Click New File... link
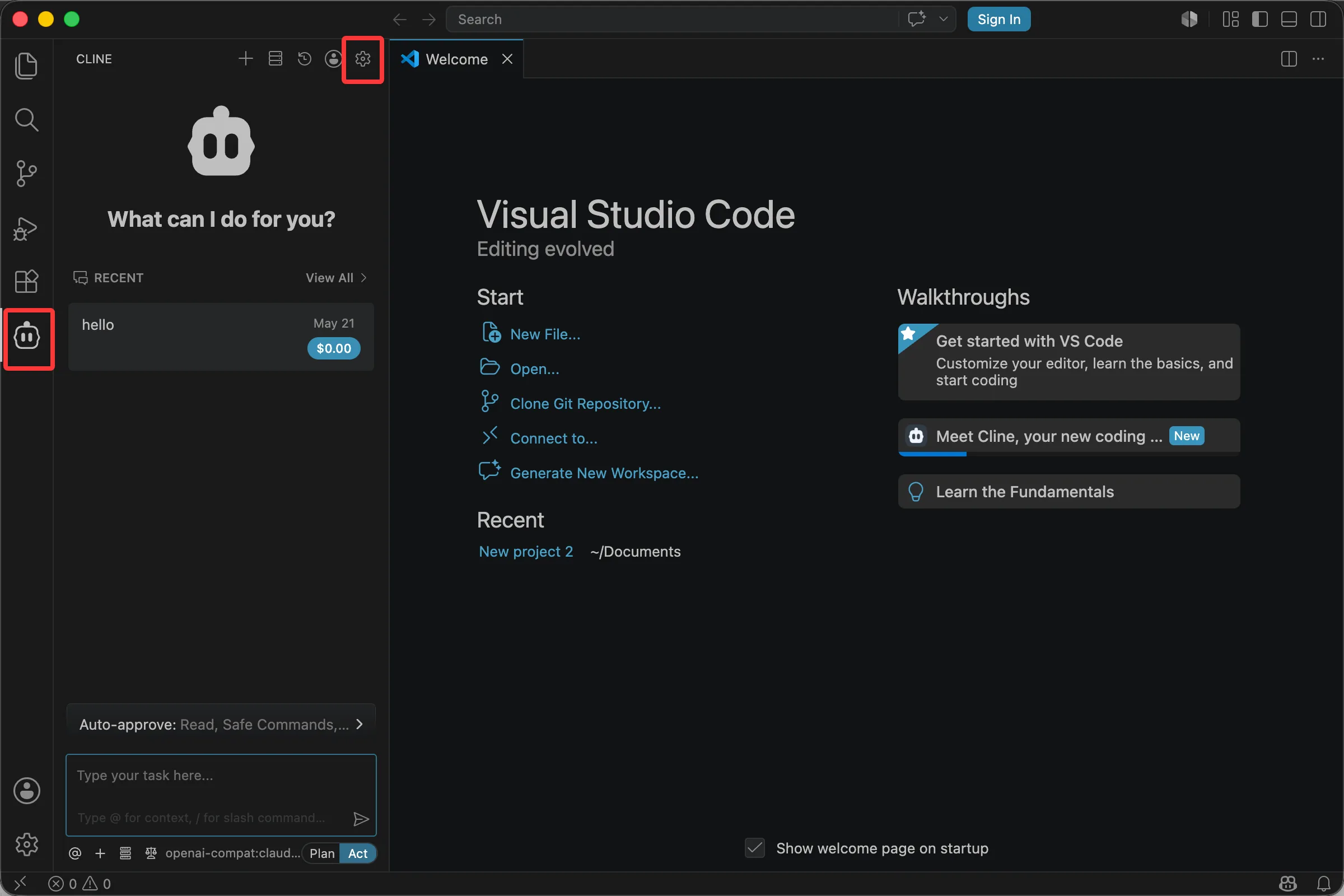This screenshot has width=1344, height=896. point(544,334)
